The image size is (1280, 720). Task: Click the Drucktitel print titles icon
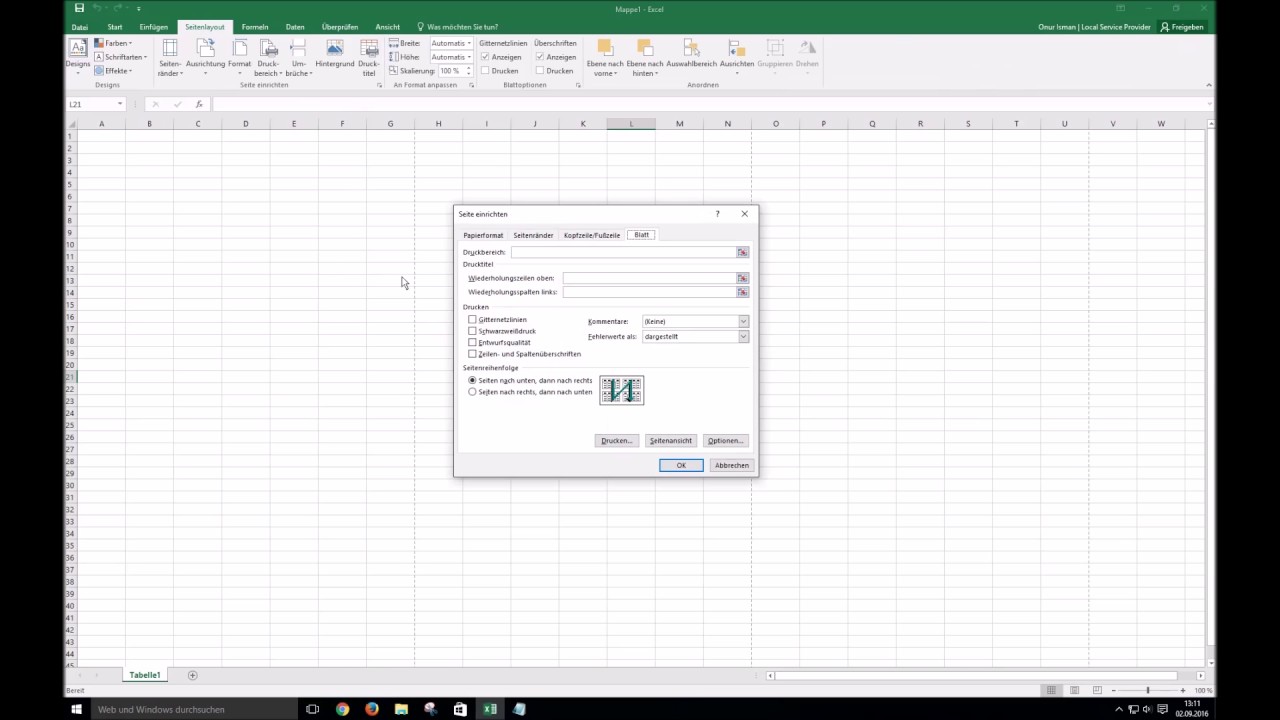click(369, 58)
